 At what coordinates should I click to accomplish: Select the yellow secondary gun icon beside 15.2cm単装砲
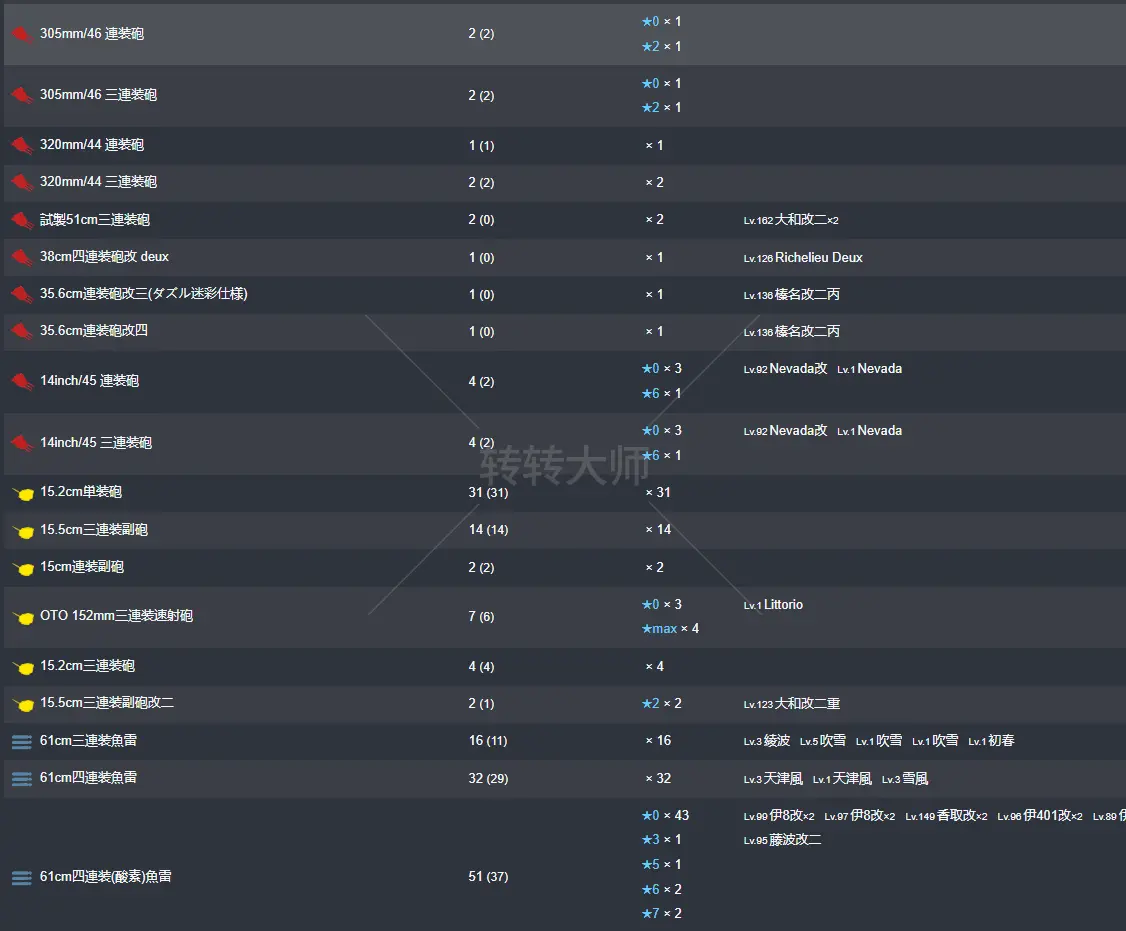(x=22, y=493)
